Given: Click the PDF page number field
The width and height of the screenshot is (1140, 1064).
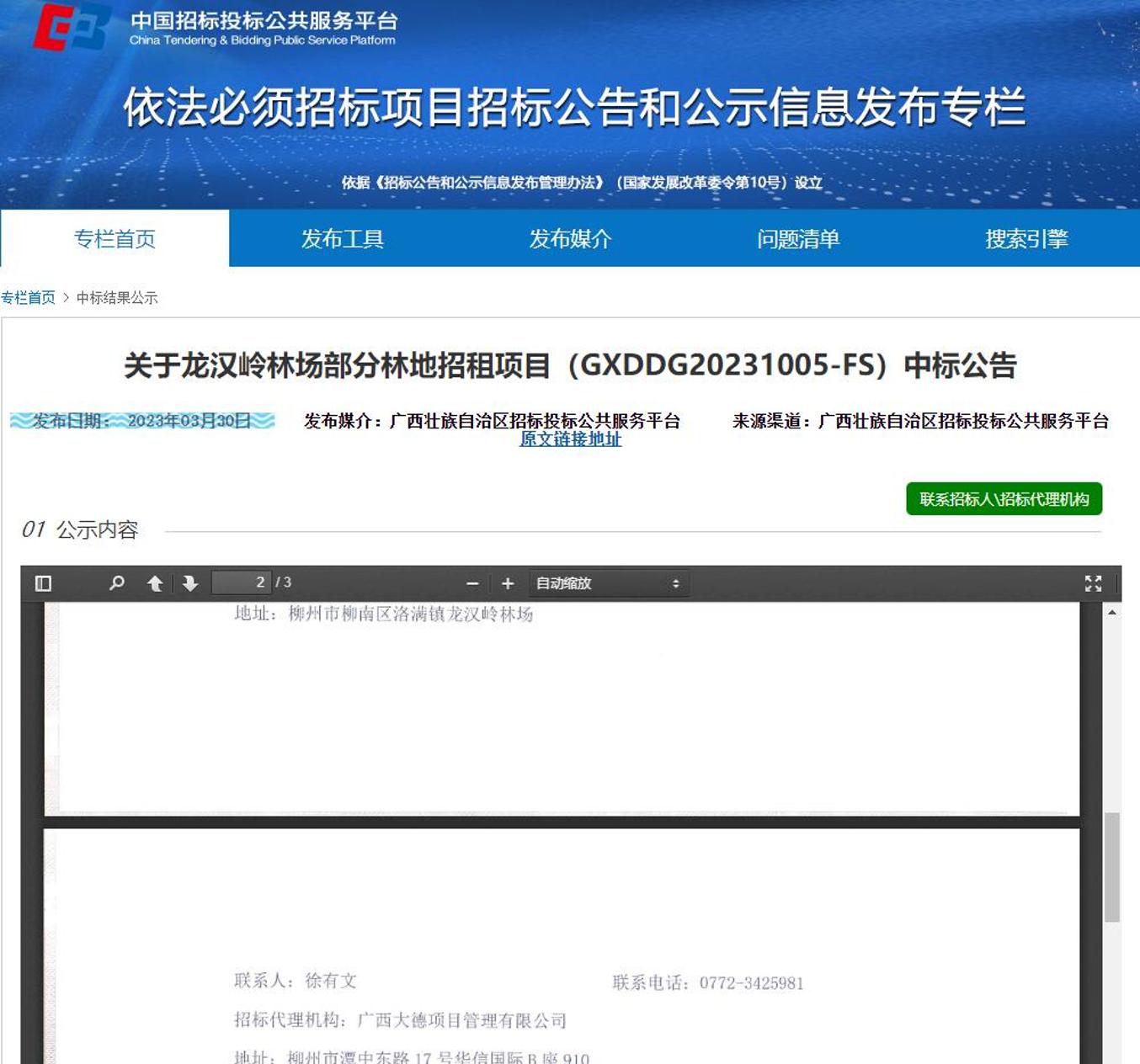Looking at the screenshot, I should [x=240, y=583].
